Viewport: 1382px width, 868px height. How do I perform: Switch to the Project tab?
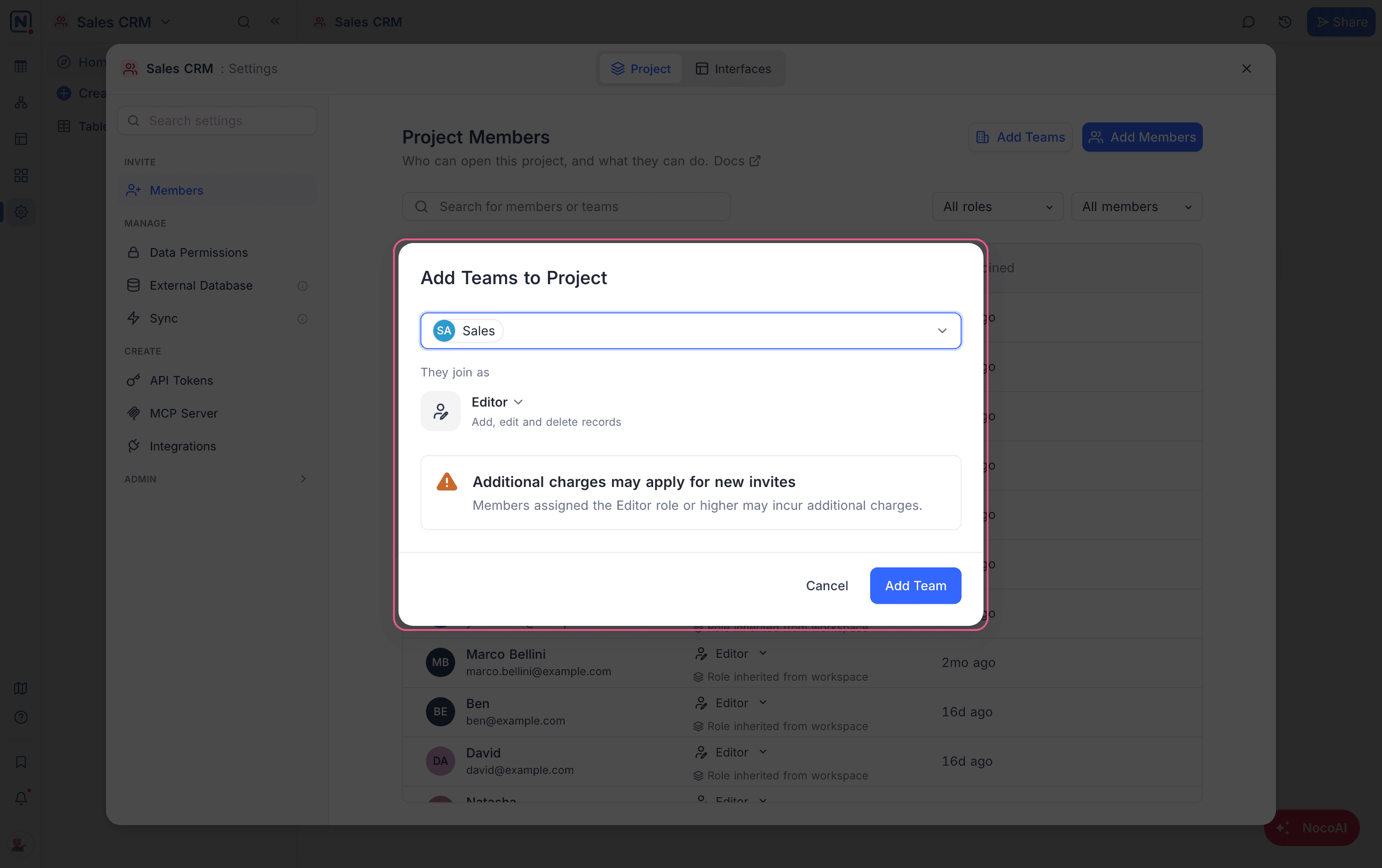[640, 69]
